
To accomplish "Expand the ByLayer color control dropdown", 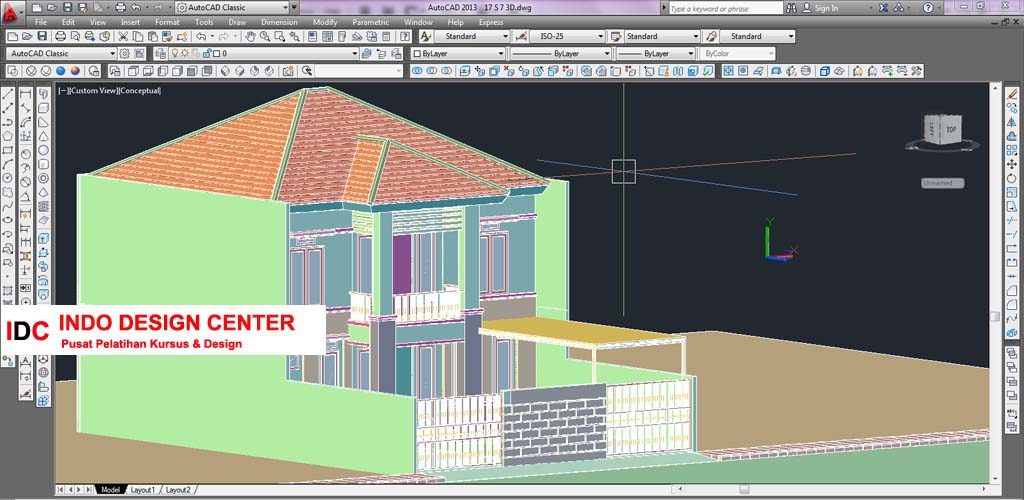I will (501, 54).
